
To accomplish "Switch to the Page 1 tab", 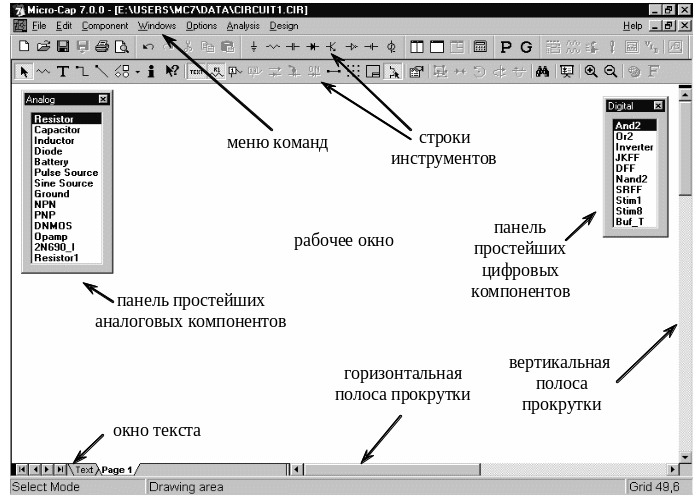I will point(117,470).
